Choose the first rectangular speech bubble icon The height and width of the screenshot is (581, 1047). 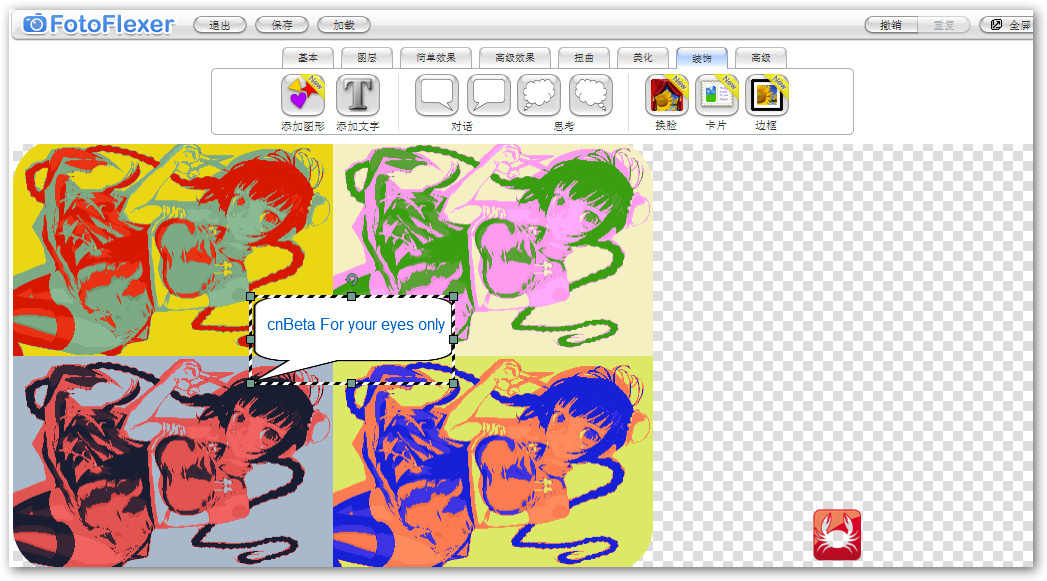(x=437, y=95)
